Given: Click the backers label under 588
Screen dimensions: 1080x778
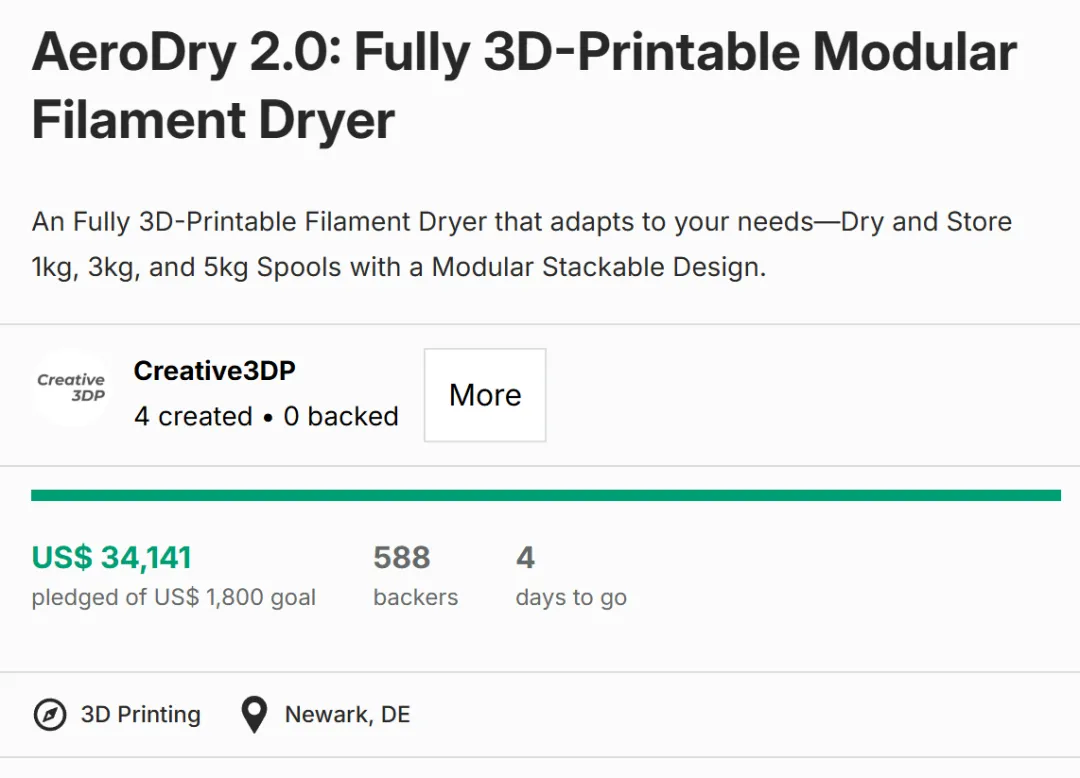Looking at the screenshot, I should pyautogui.click(x=415, y=597).
